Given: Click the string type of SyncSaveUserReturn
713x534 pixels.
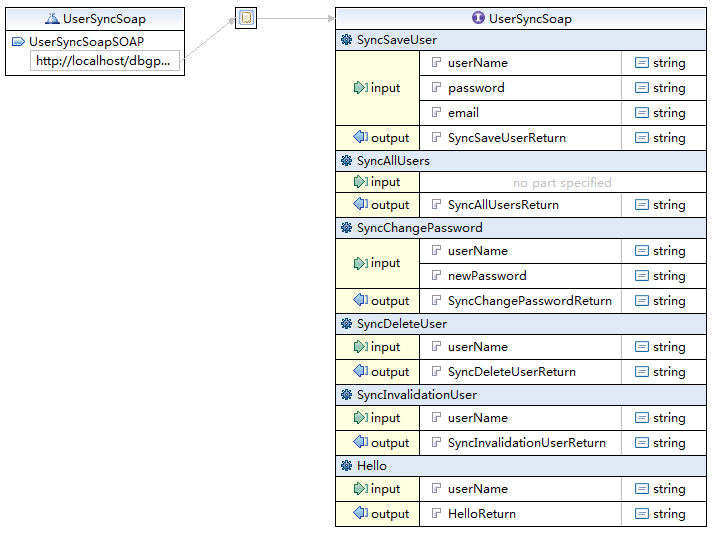Looking at the screenshot, I should 669,138.
